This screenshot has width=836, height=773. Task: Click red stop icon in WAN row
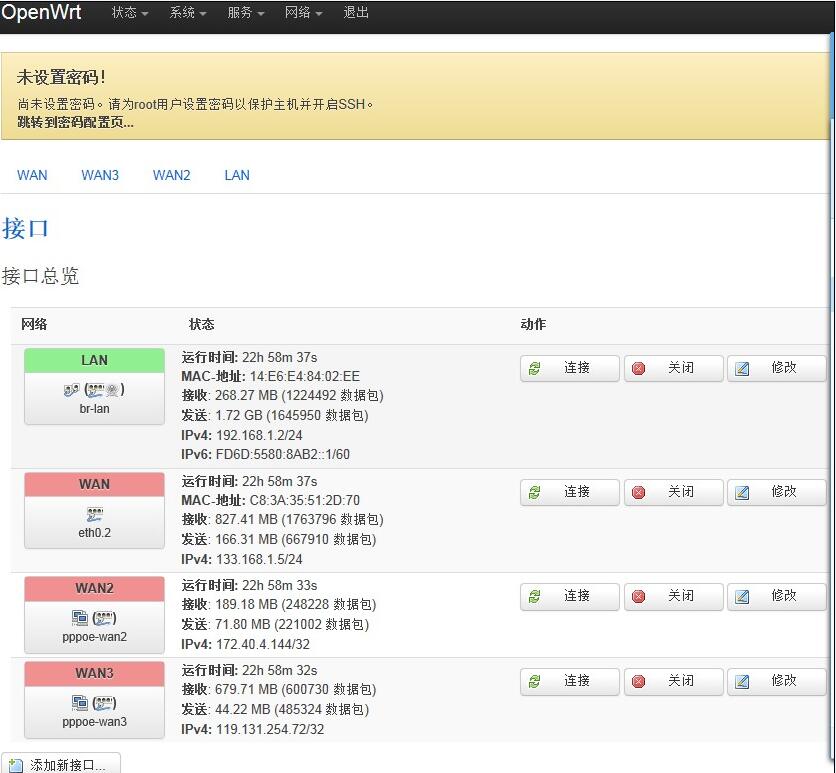click(x=639, y=492)
